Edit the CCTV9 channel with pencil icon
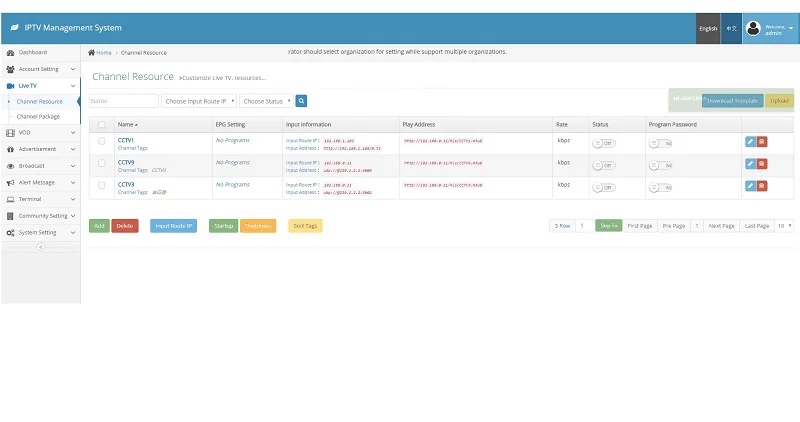800x422 pixels. coord(750,164)
